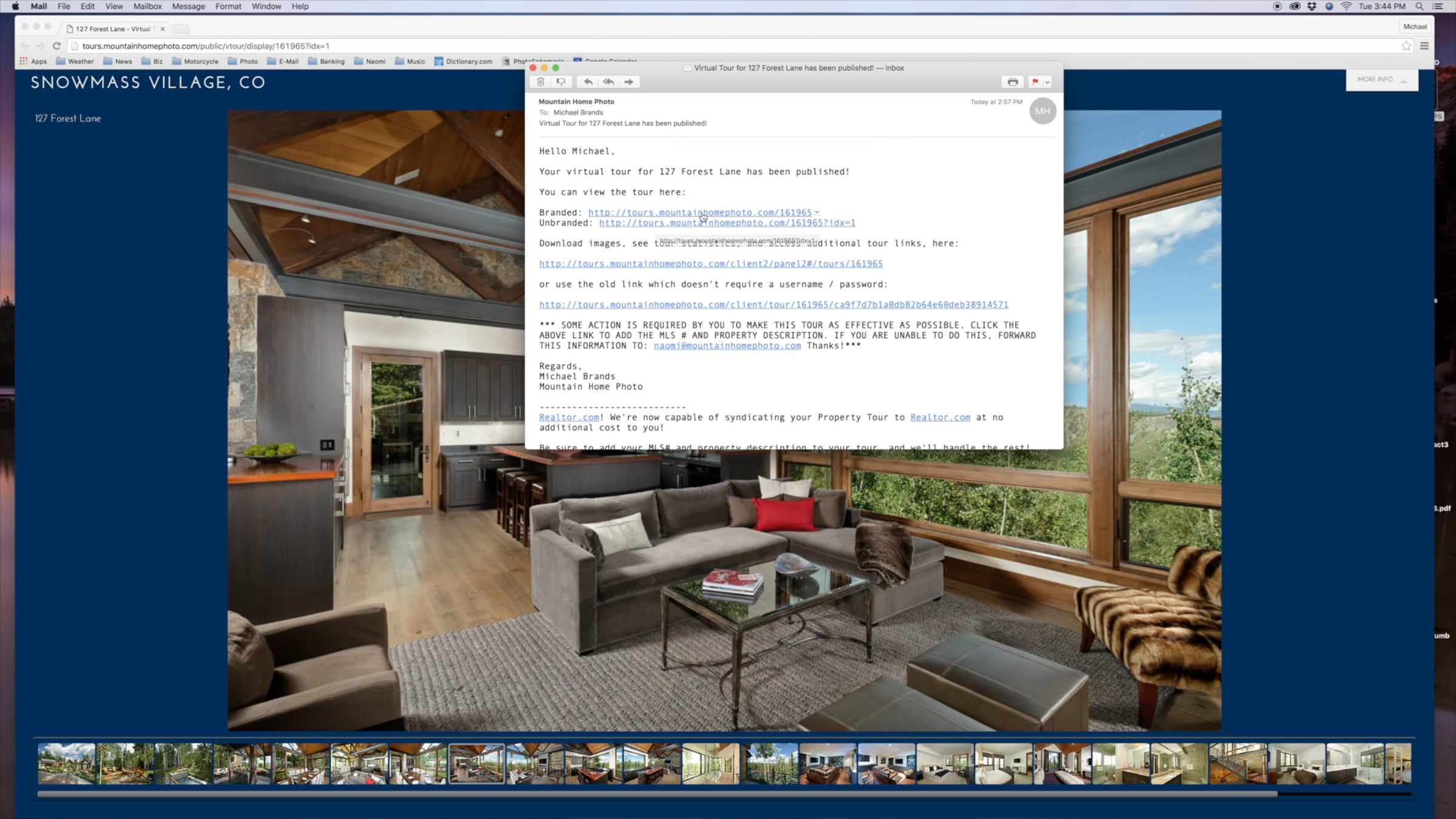This screenshot has width=1456, height=819.
Task: Open the Apple menu
Action: point(15,7)
